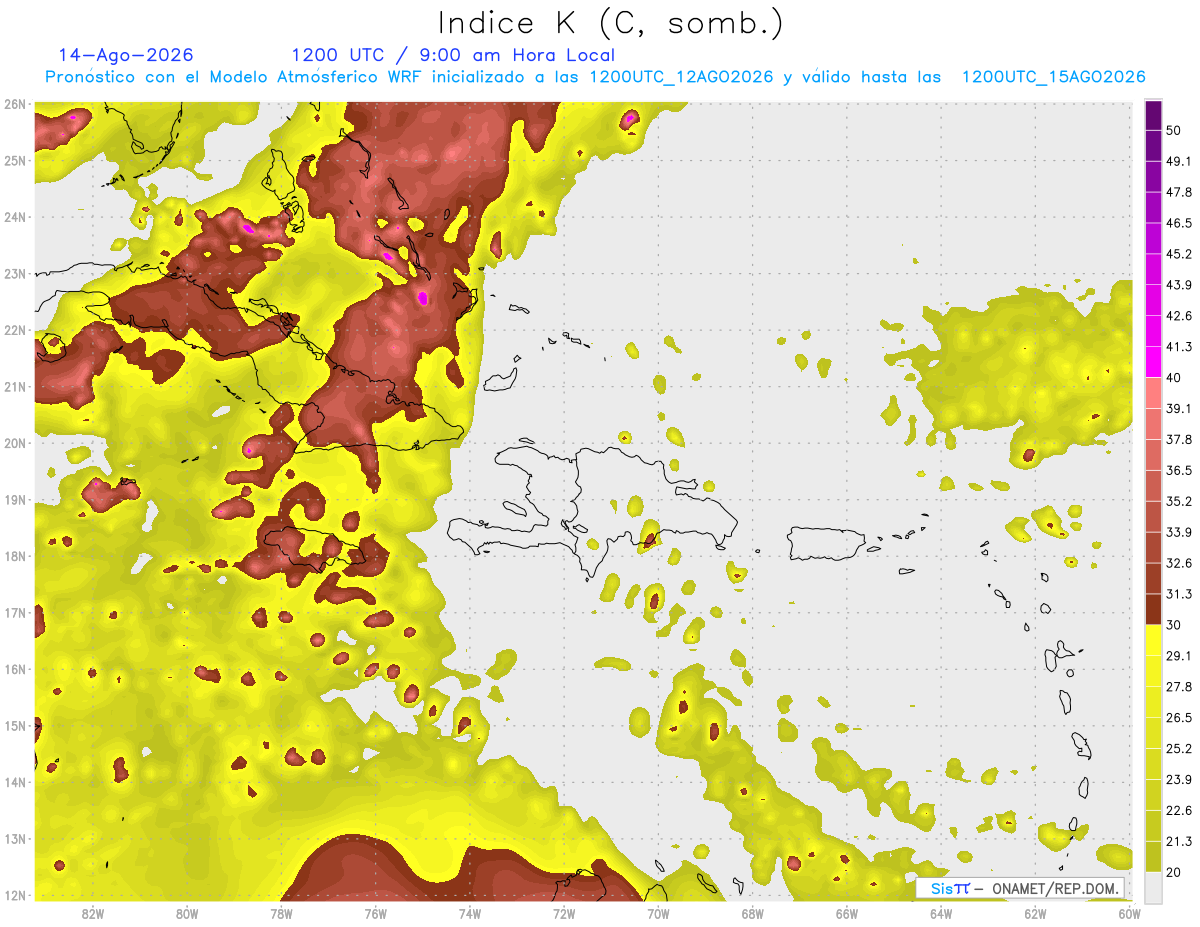Click colorbar value '36.5'
1200x927 pixels.
1179,470
